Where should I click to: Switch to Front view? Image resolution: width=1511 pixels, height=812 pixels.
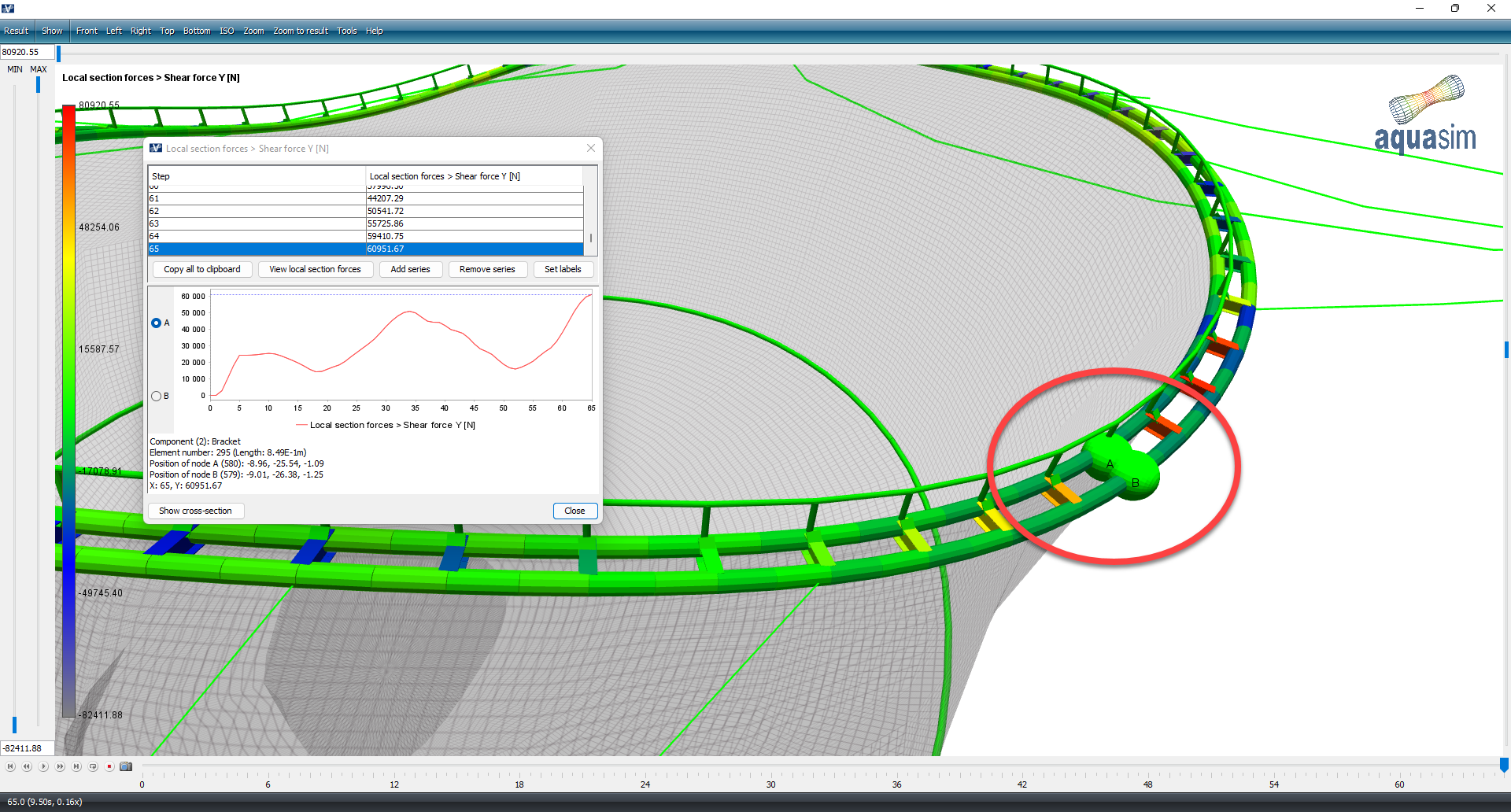point(87,31)
